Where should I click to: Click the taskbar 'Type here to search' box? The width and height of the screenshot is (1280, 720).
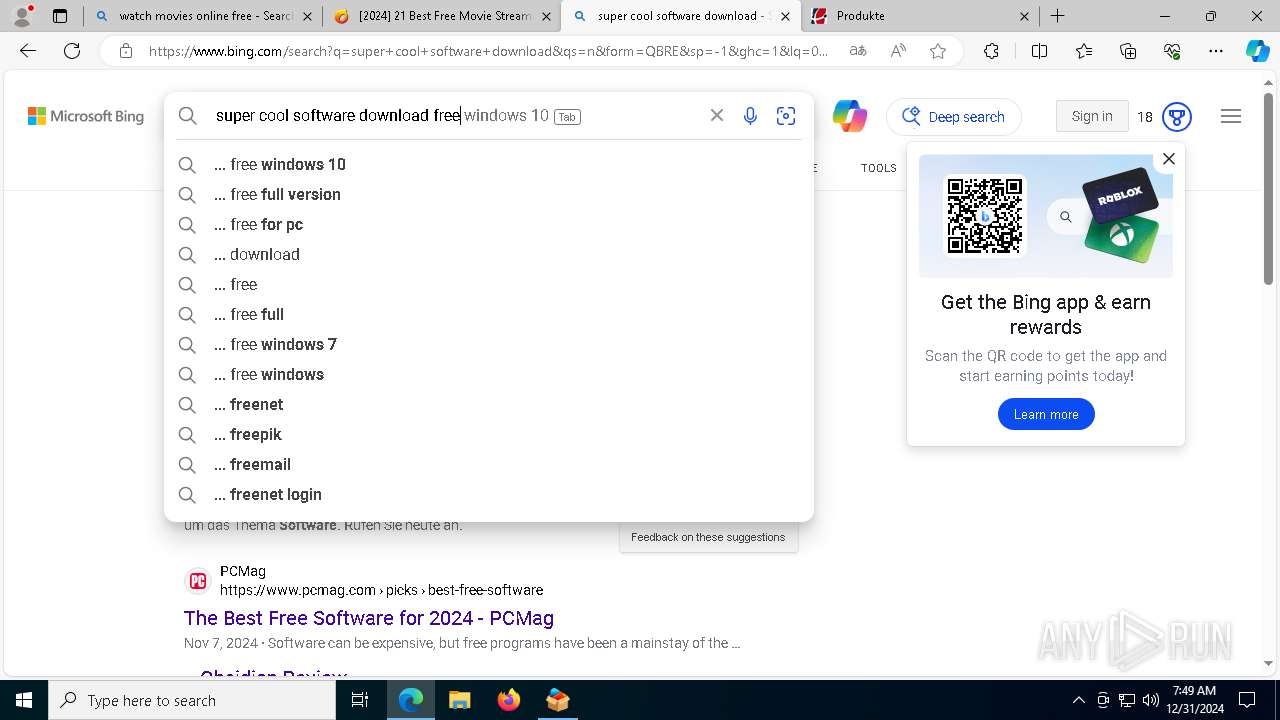pos(192,700)
